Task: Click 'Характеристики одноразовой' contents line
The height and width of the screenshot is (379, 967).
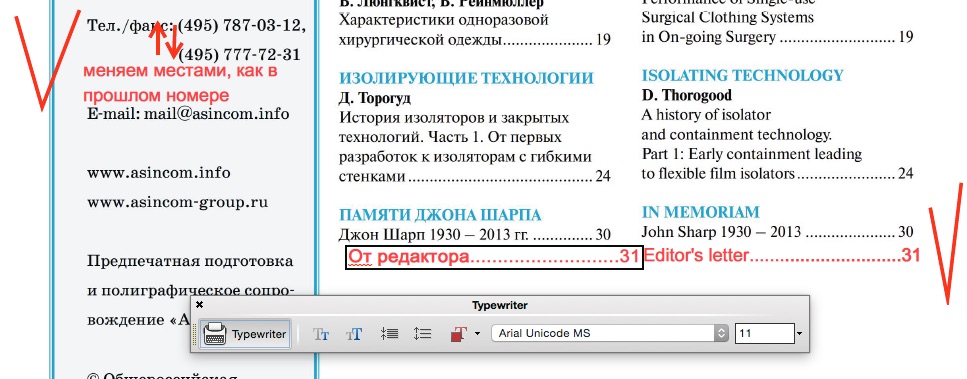Action: click(x=444, y=20)
